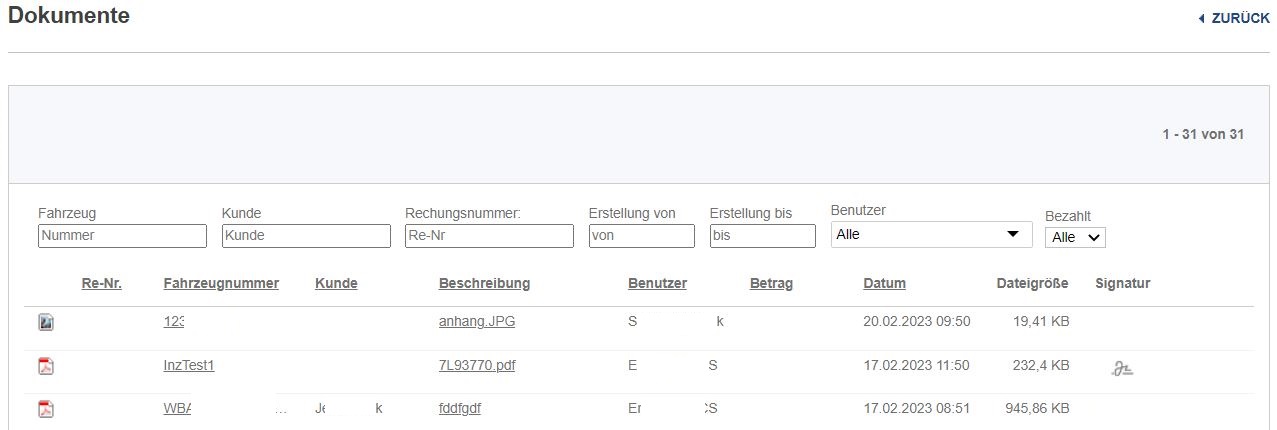Go back using the ZURÜCK arrow
Viewport: 1277px width, 430px height.
pos(1233,18)
